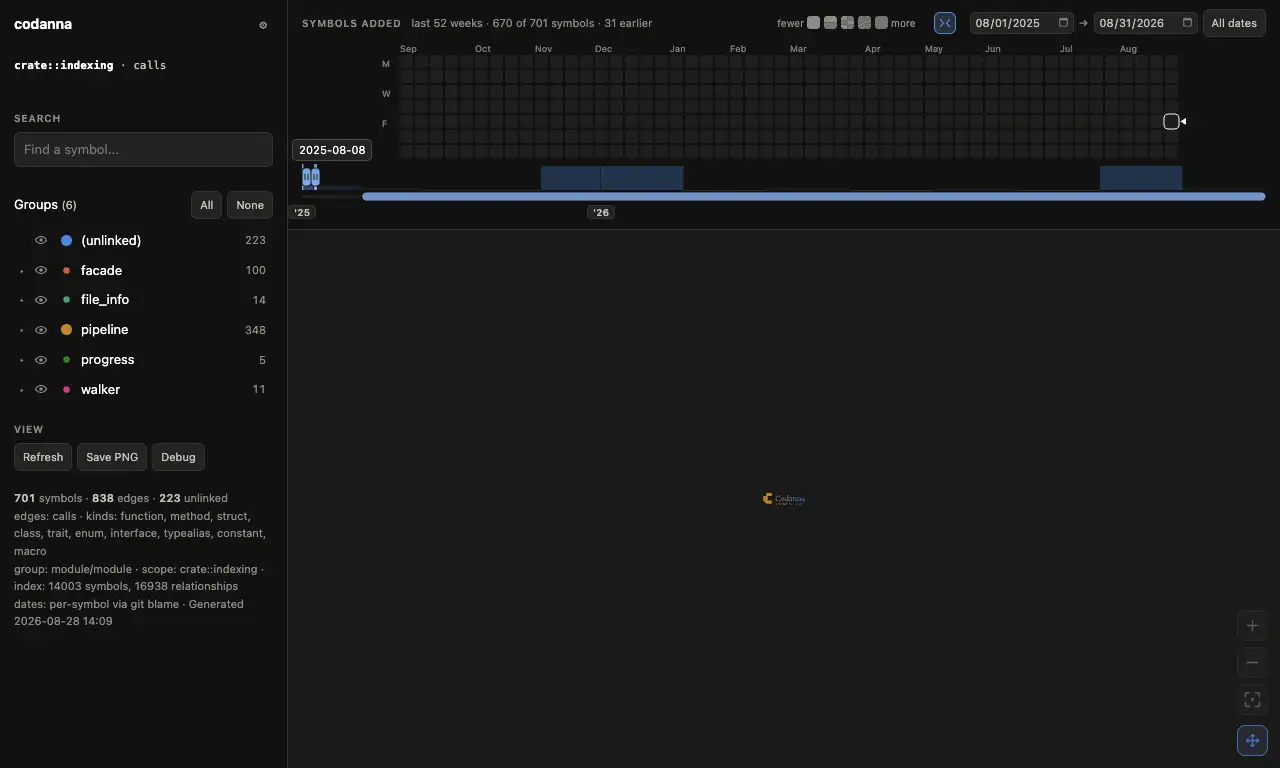Click the None groups button
The width and height of the screenshot is (1280, 768).
pyautogui.click(x=250, y=205)
